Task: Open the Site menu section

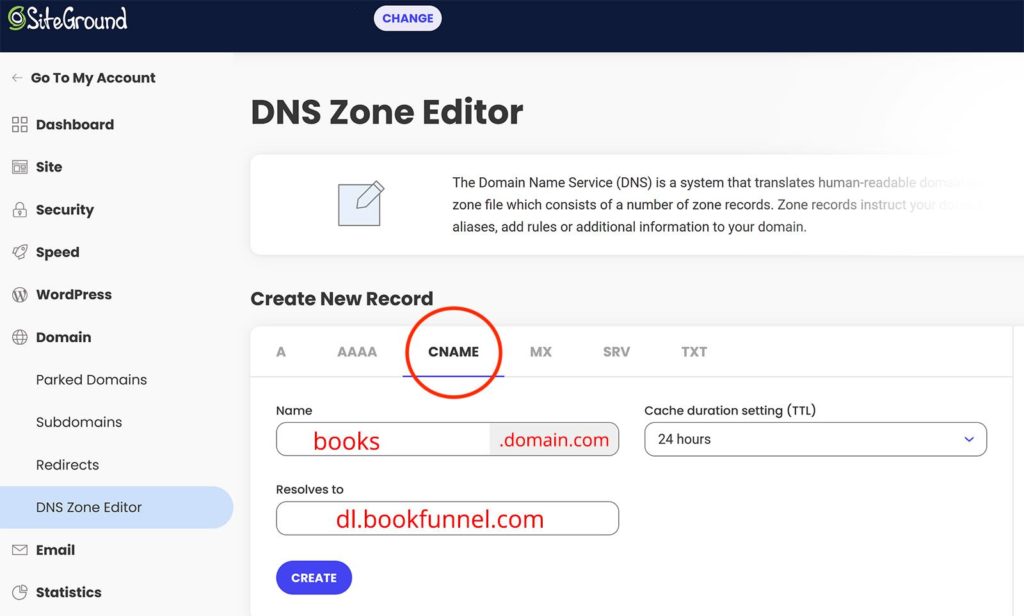Action: (49, 167)
